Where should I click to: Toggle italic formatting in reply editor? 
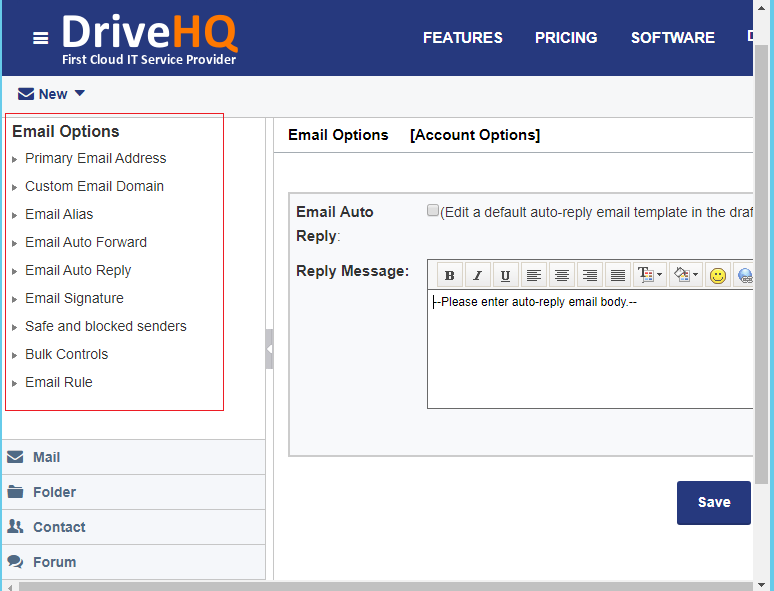(x=477, y=275)
